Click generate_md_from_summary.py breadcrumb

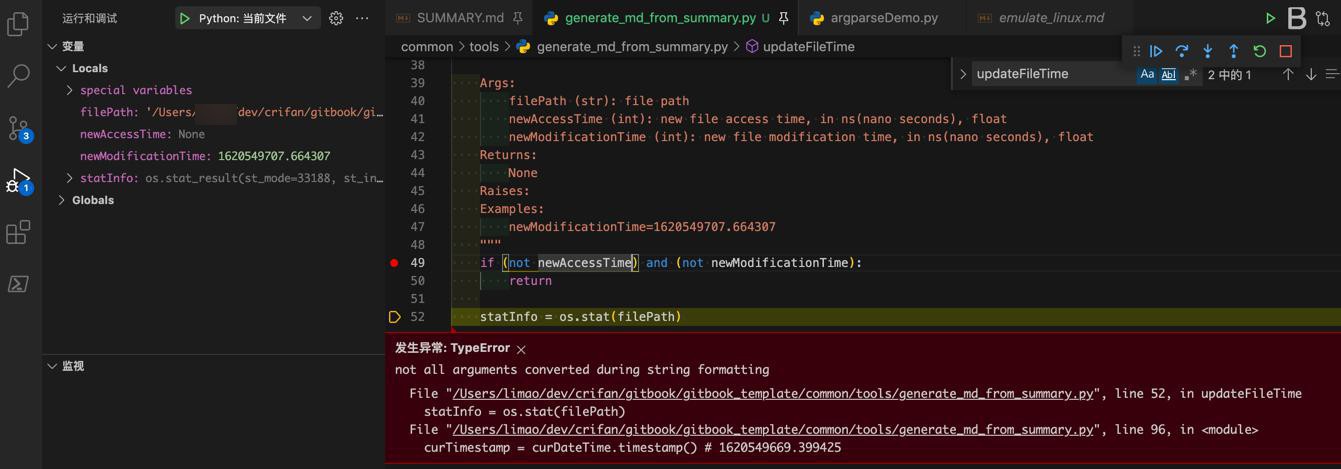click(x=632, y=46)
